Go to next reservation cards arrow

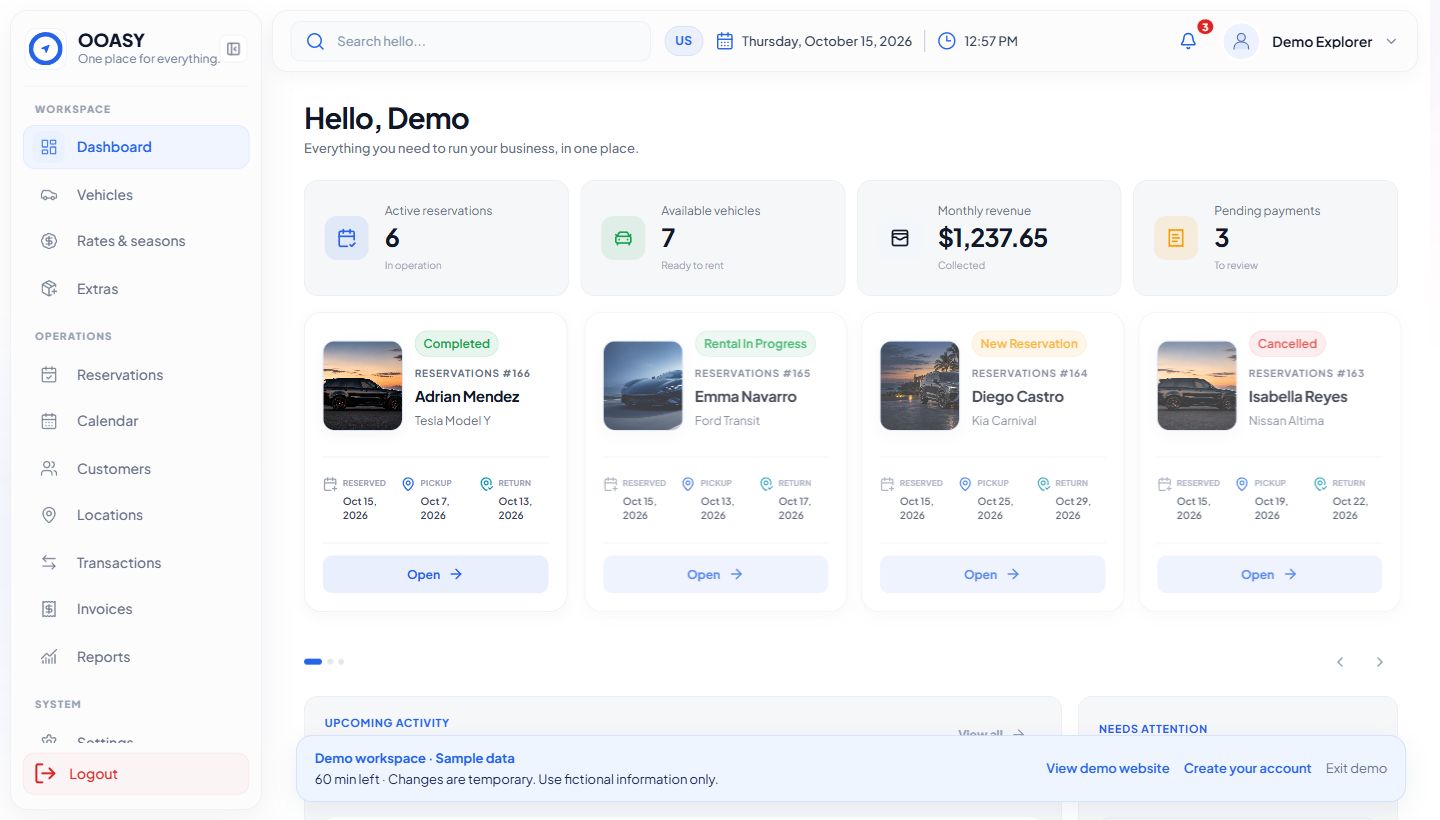tap(1379, 662)
